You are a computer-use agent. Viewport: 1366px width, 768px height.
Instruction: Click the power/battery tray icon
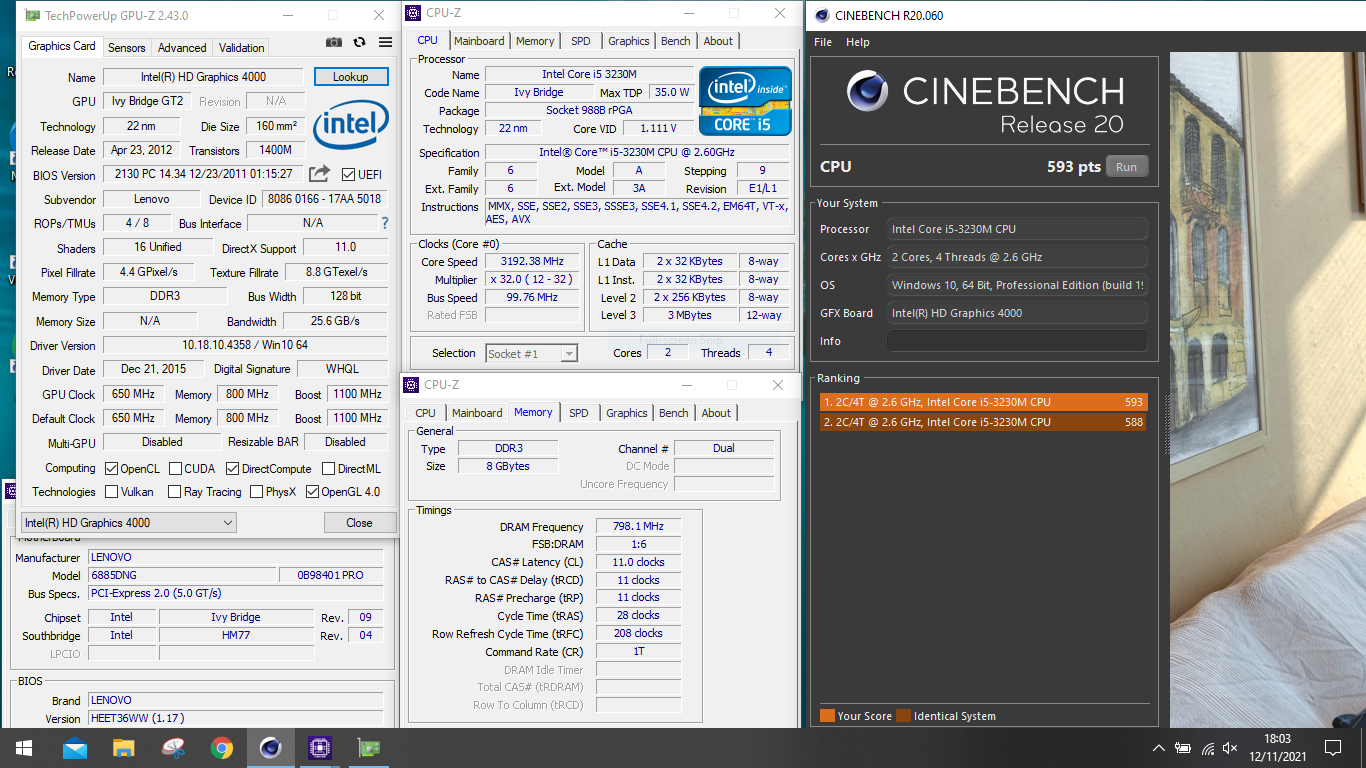(1183, 747)
